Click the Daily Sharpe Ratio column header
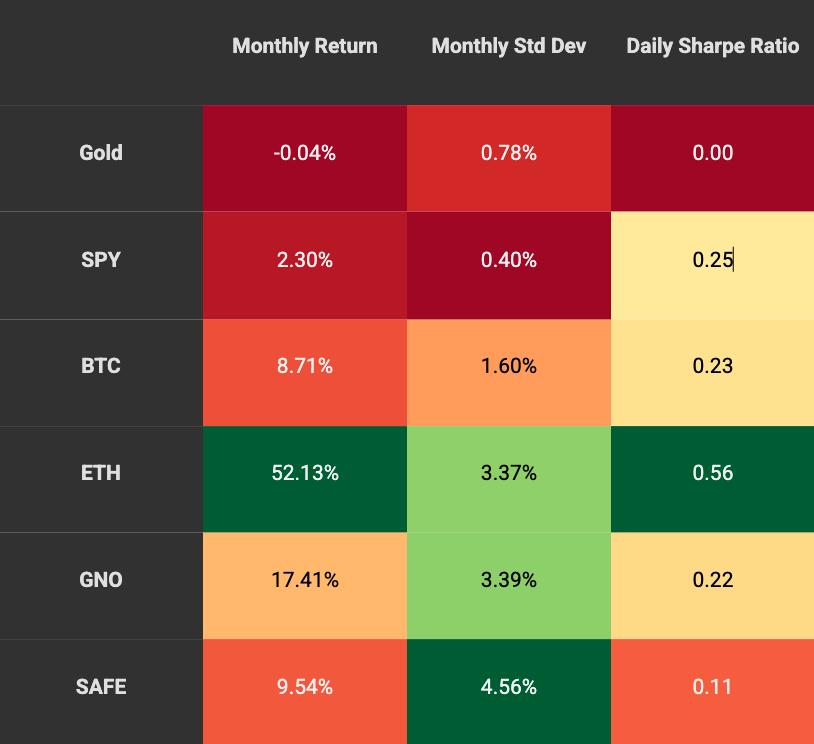 coord(712,46)
